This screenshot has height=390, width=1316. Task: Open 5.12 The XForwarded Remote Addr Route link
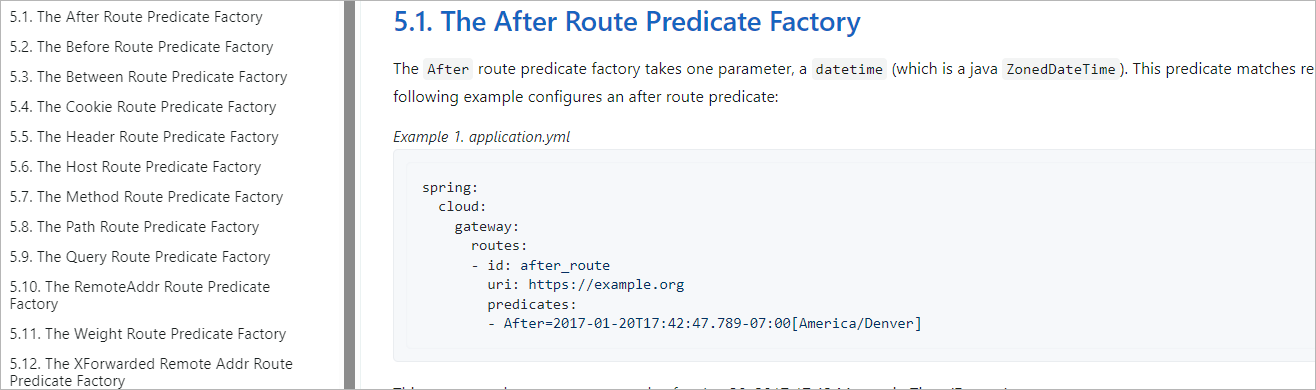[151, 372]
